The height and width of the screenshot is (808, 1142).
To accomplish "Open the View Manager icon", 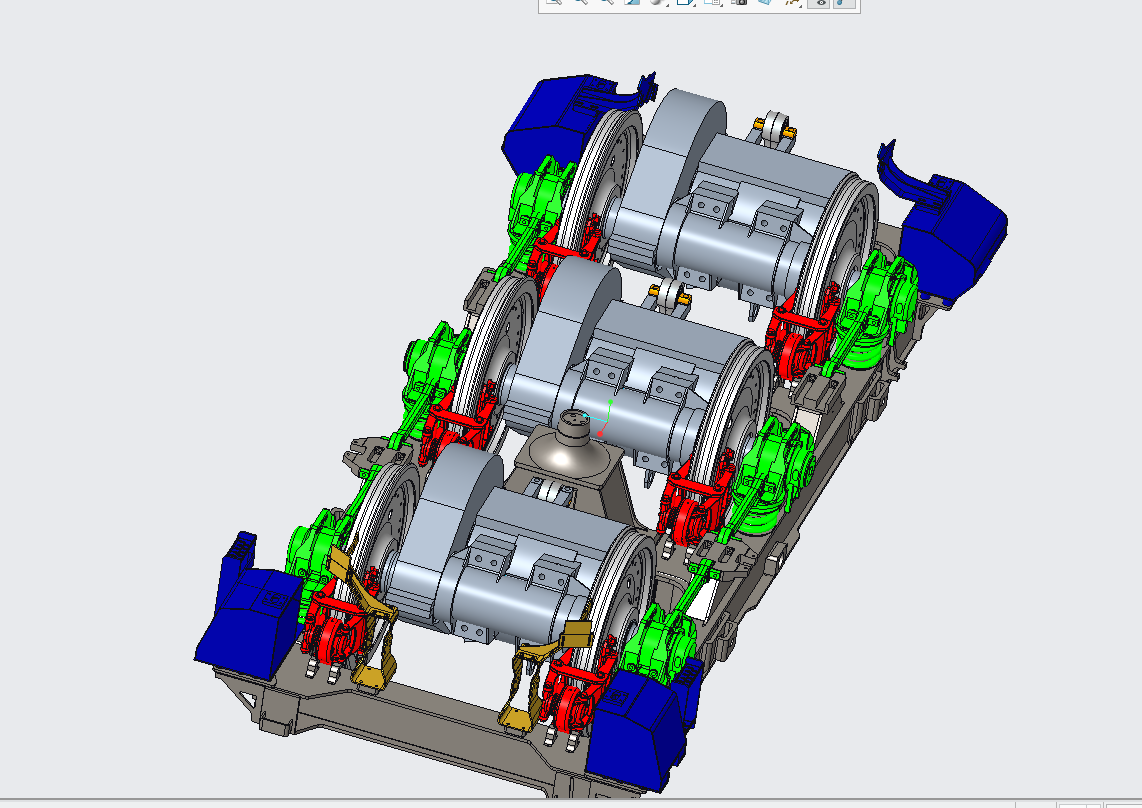I will coord(713,1).
